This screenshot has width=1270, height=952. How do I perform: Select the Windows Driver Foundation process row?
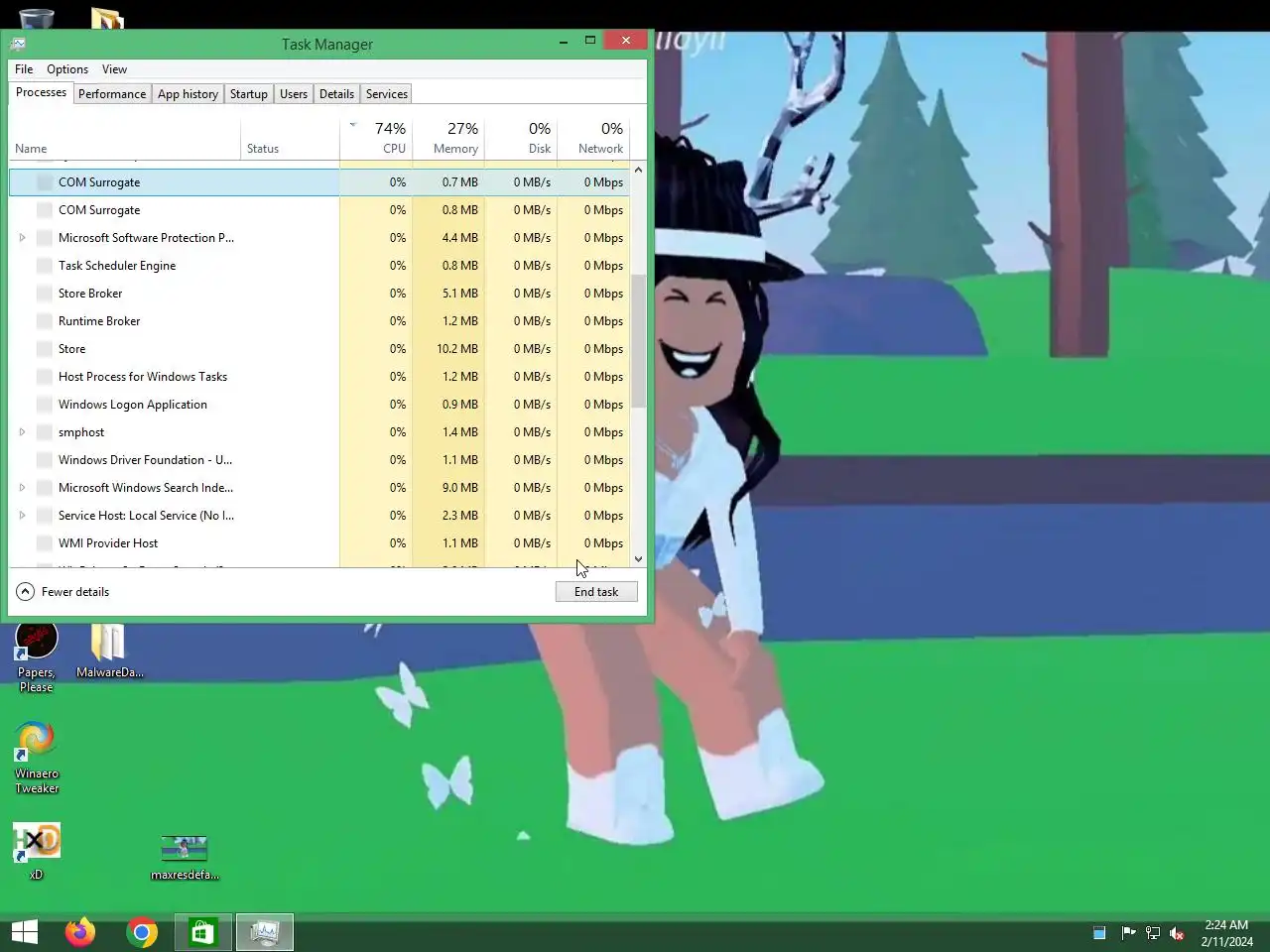[319, 460]
